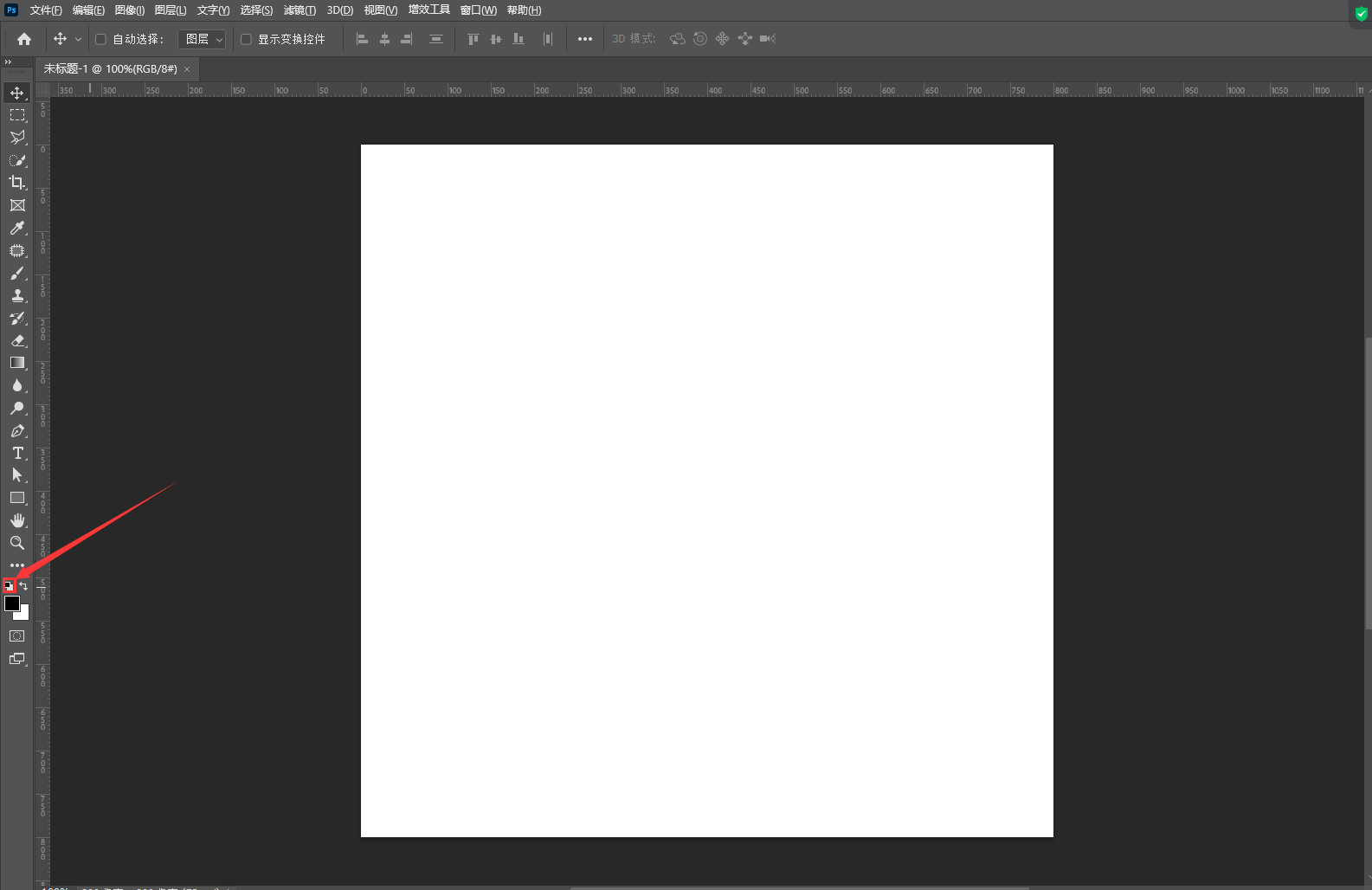Select the Quick Selection tool
Image resolution: width=1372 pixels, height=890 pixels.
pyautogui.click(x=17, y=160)
